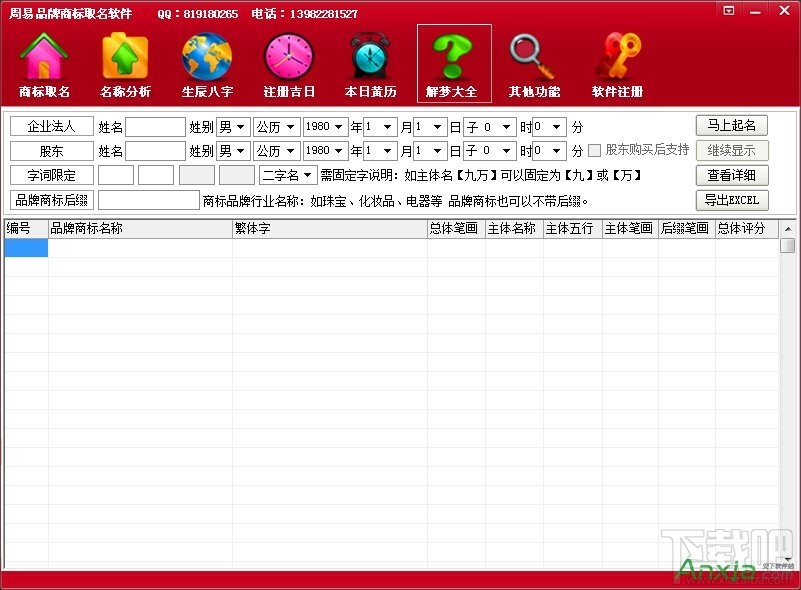Change the 1980 year dropdown
Image resolution: width=801 pixels, height=590 pixels.
click(x=324, y=127)
